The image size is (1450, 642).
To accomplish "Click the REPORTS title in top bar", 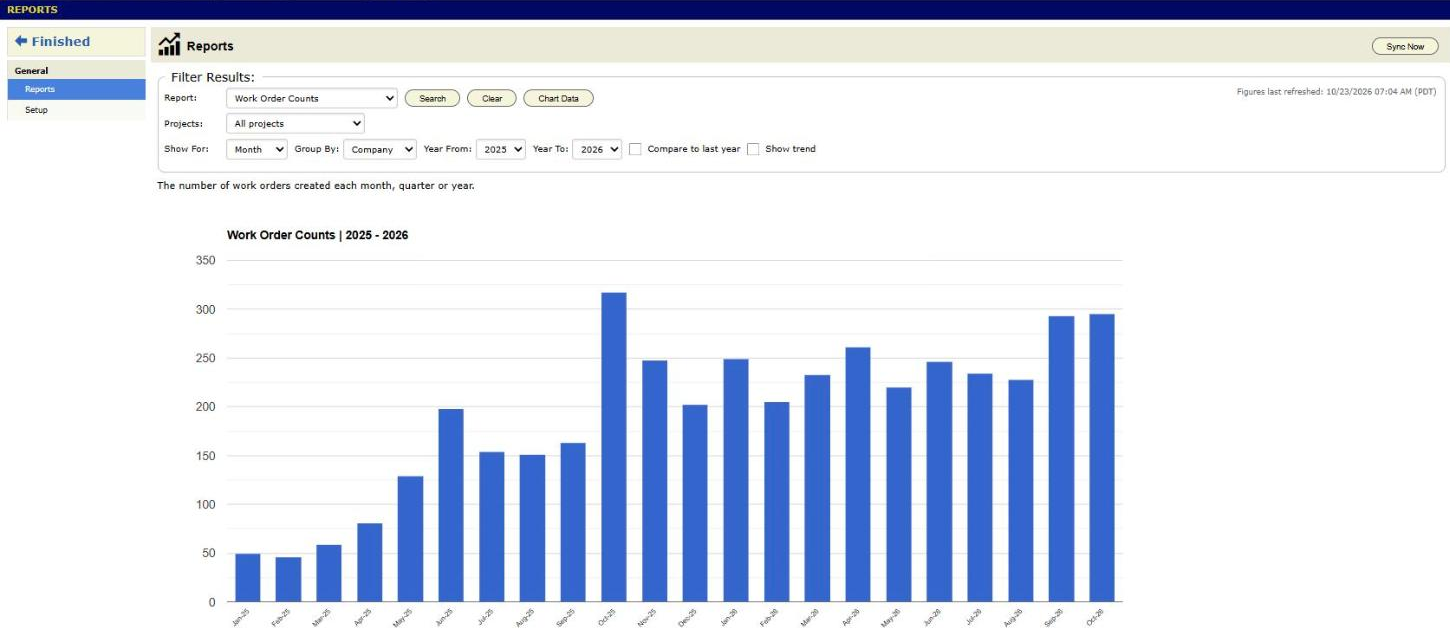I will [x=32, y=9].
